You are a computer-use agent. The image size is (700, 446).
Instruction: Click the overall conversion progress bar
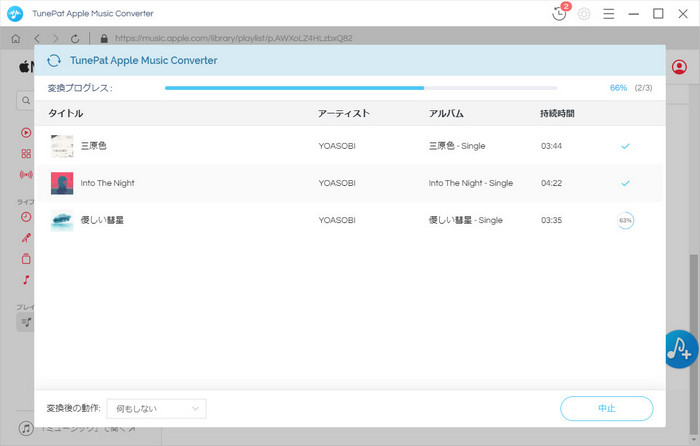pos(361,88)
